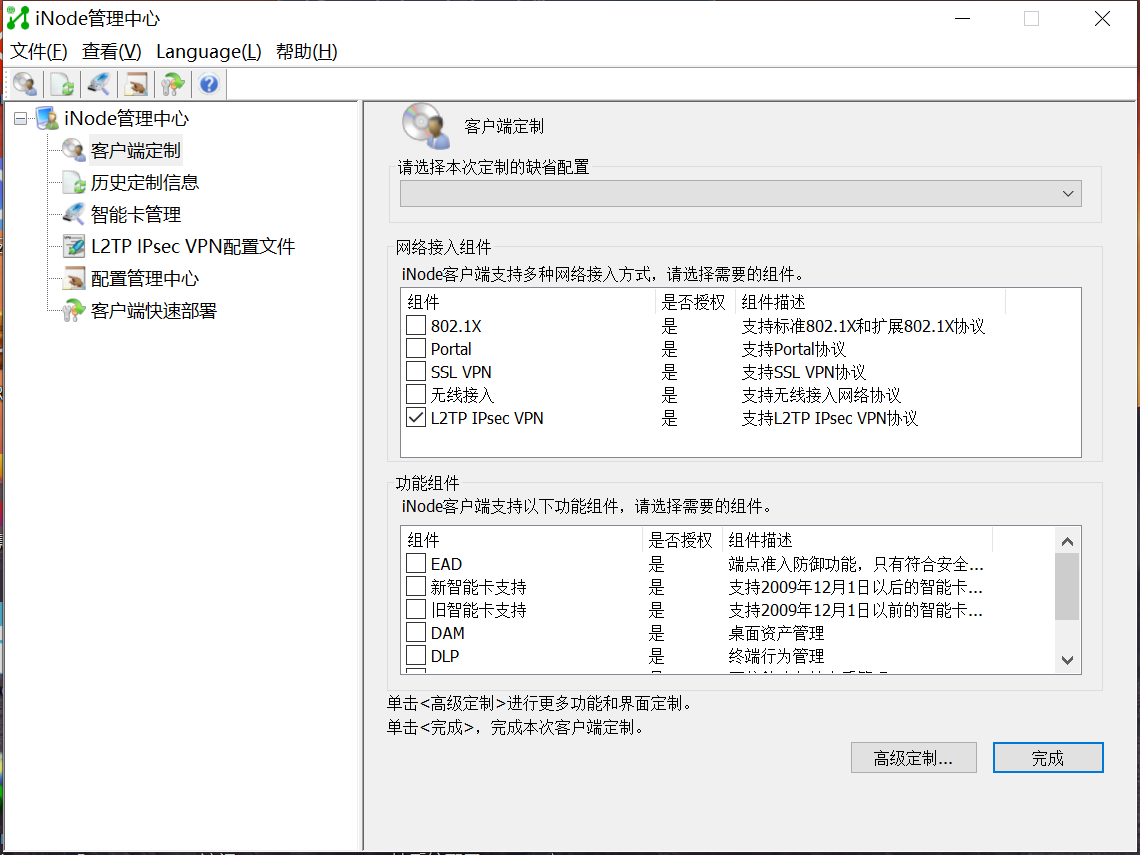Click the client quick deployment toolbar icon

coord(172,84)
